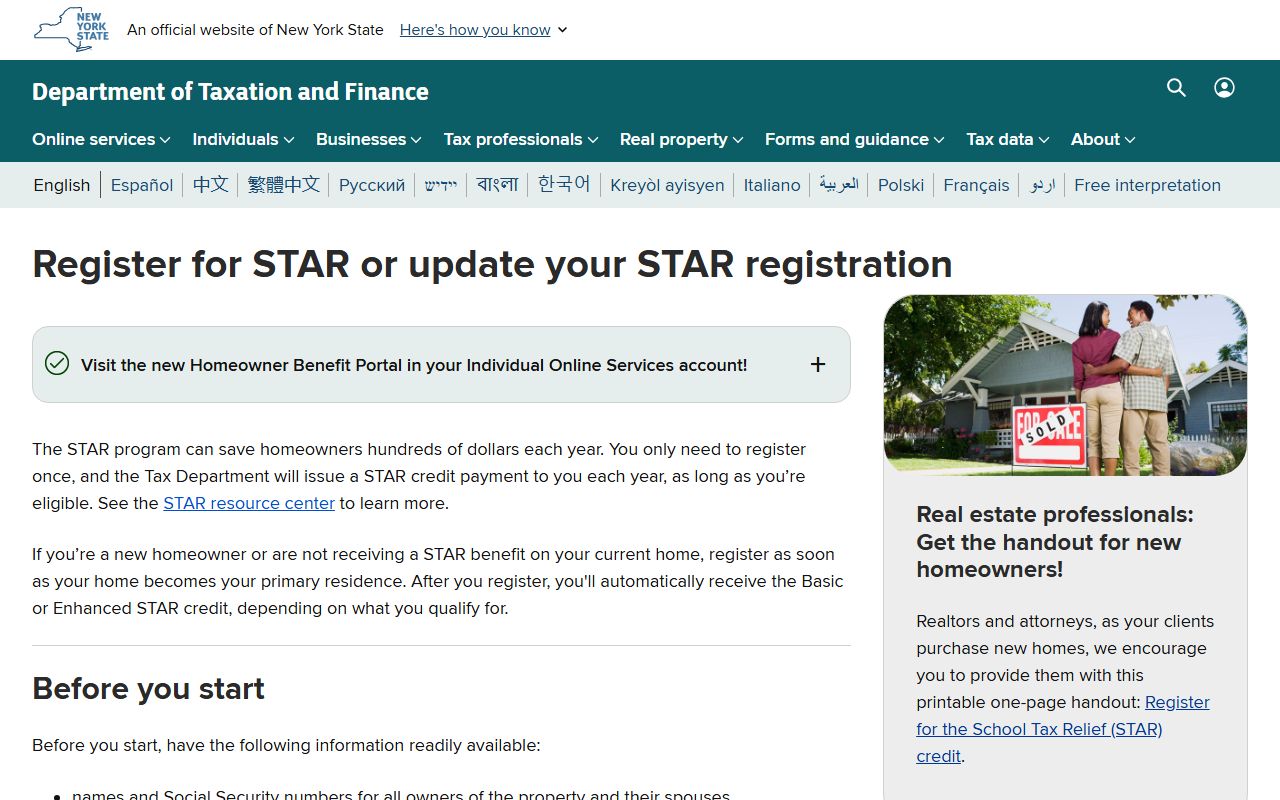This screenshot has height=800, width=1280.
Task: Switch language to Русский
Action: coord(372,185)
